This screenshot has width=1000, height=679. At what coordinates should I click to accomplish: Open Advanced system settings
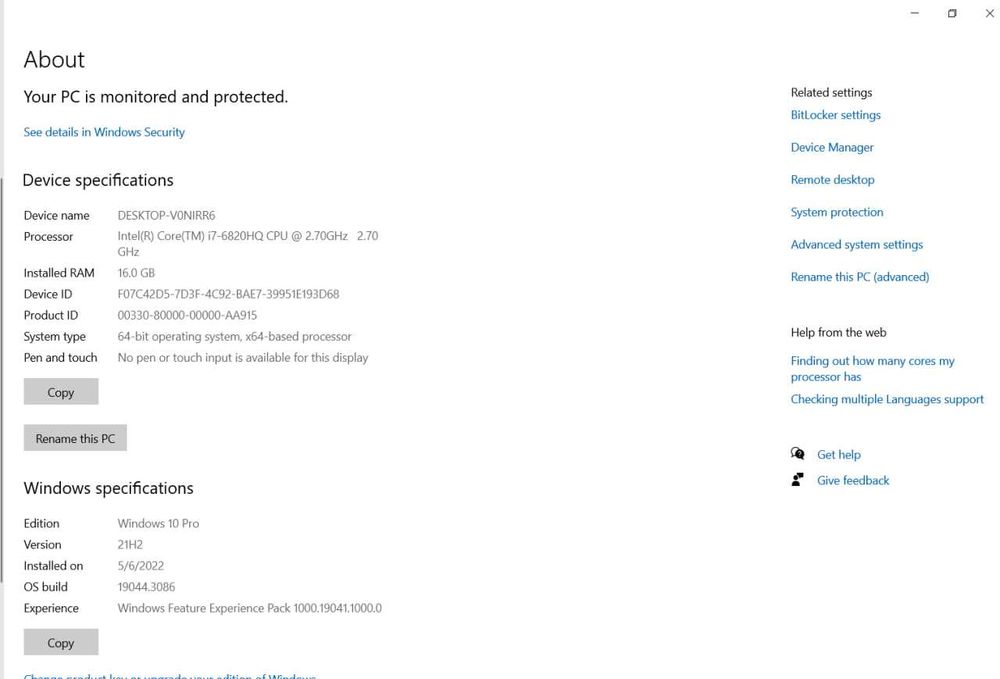[856, 245]
